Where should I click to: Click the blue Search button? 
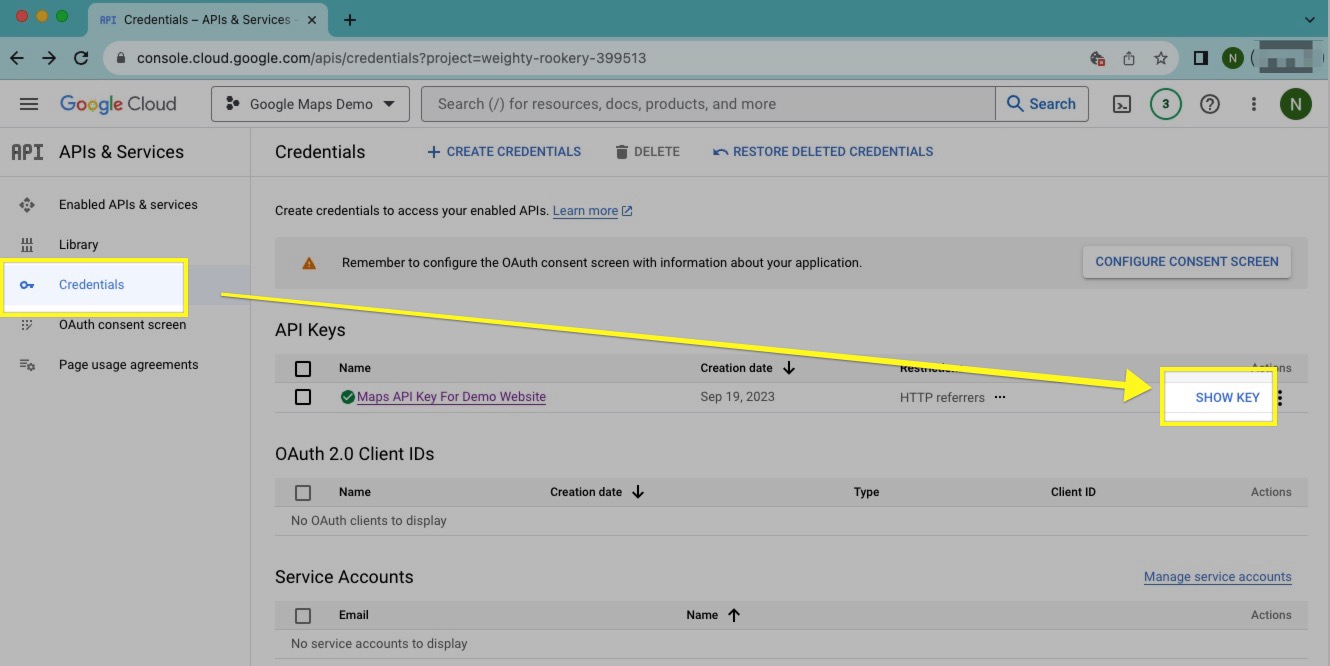[x=1041, y=104]
